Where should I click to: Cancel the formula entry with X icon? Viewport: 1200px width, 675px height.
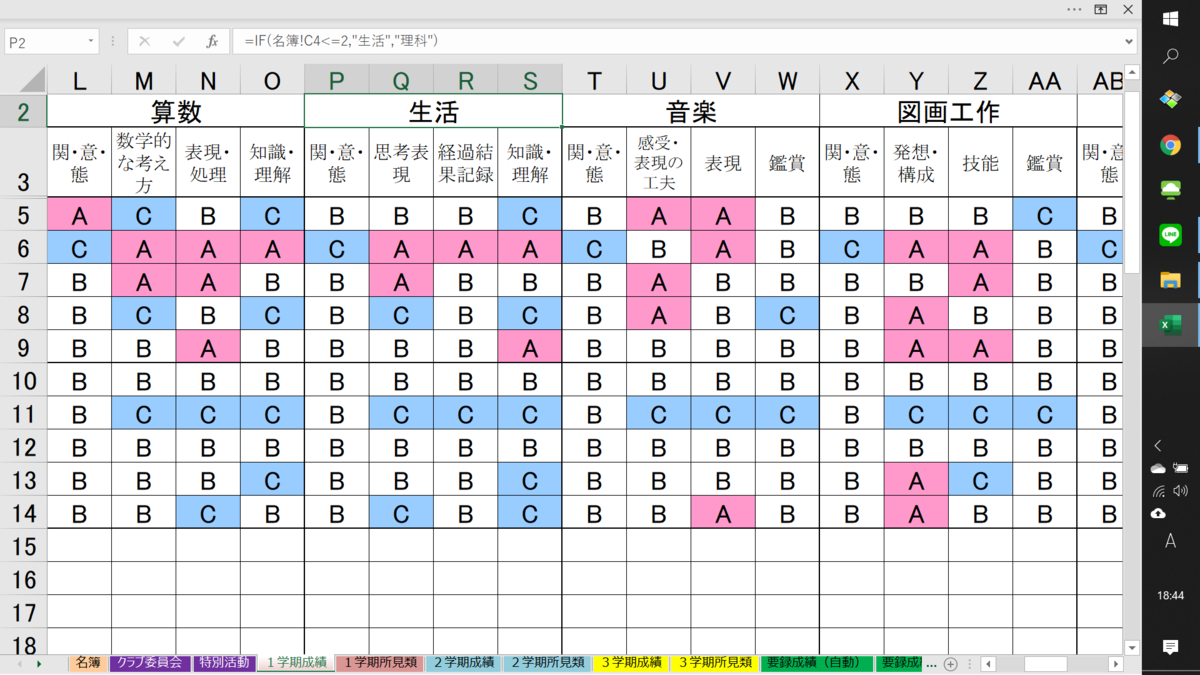145,42
